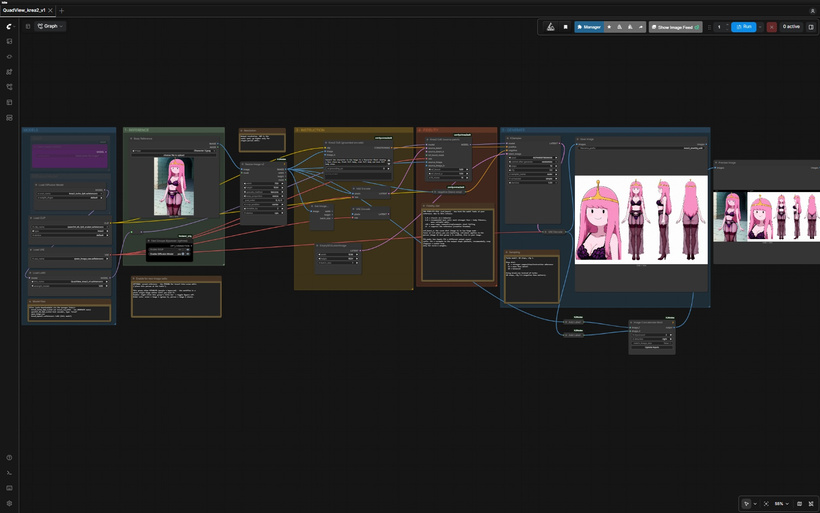Collapse the Save Image node via its dot
820x513 pixels.
click(x=577, y=139)
